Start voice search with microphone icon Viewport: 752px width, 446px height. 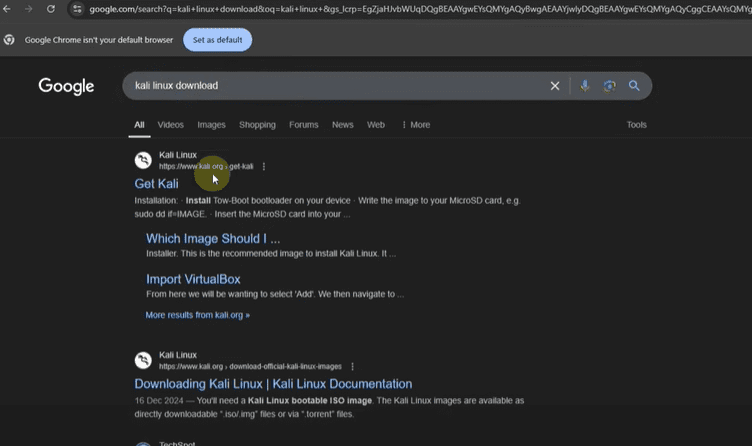(585, 86)
